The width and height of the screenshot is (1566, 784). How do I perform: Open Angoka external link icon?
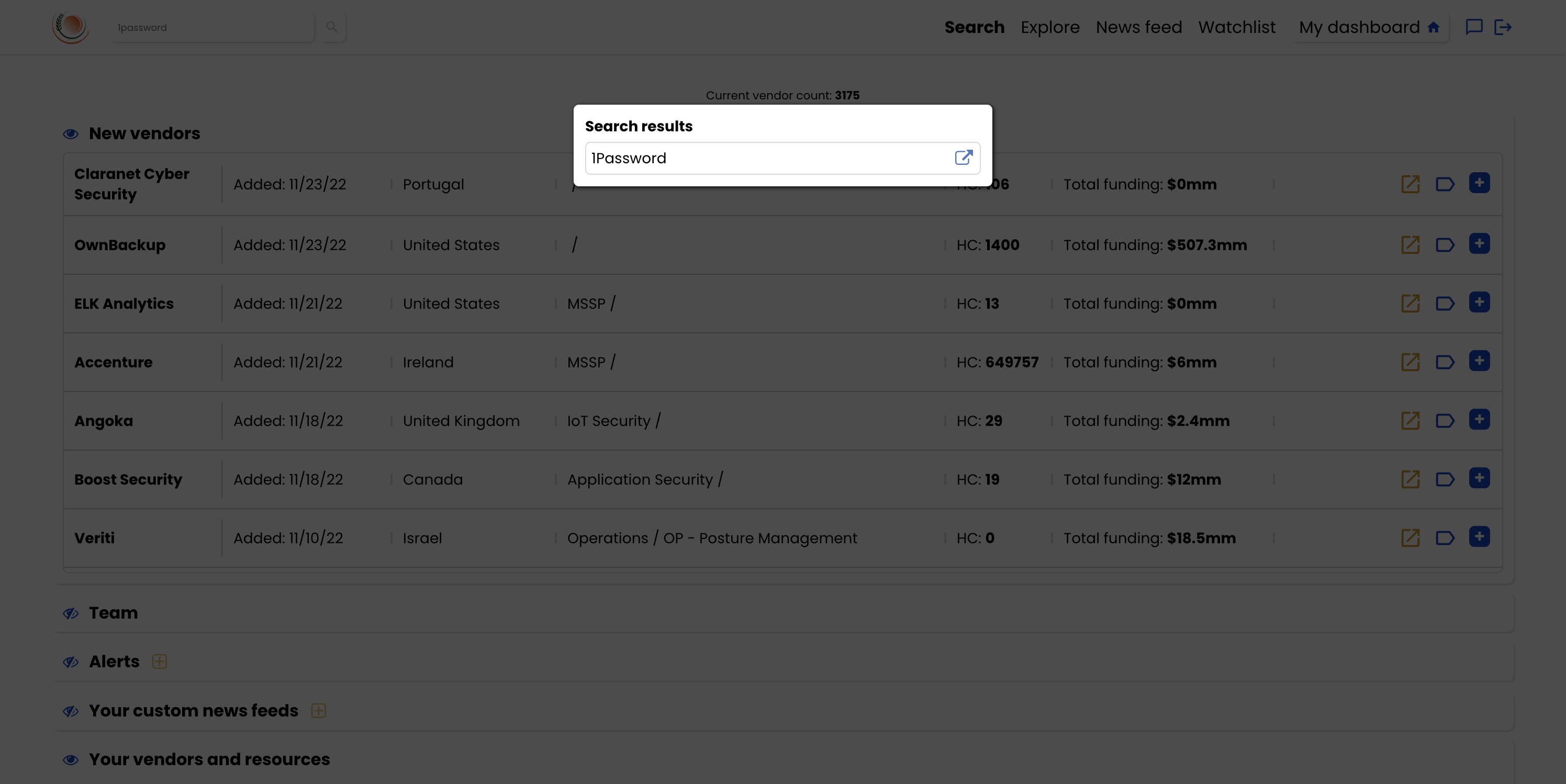[1410, 421]
